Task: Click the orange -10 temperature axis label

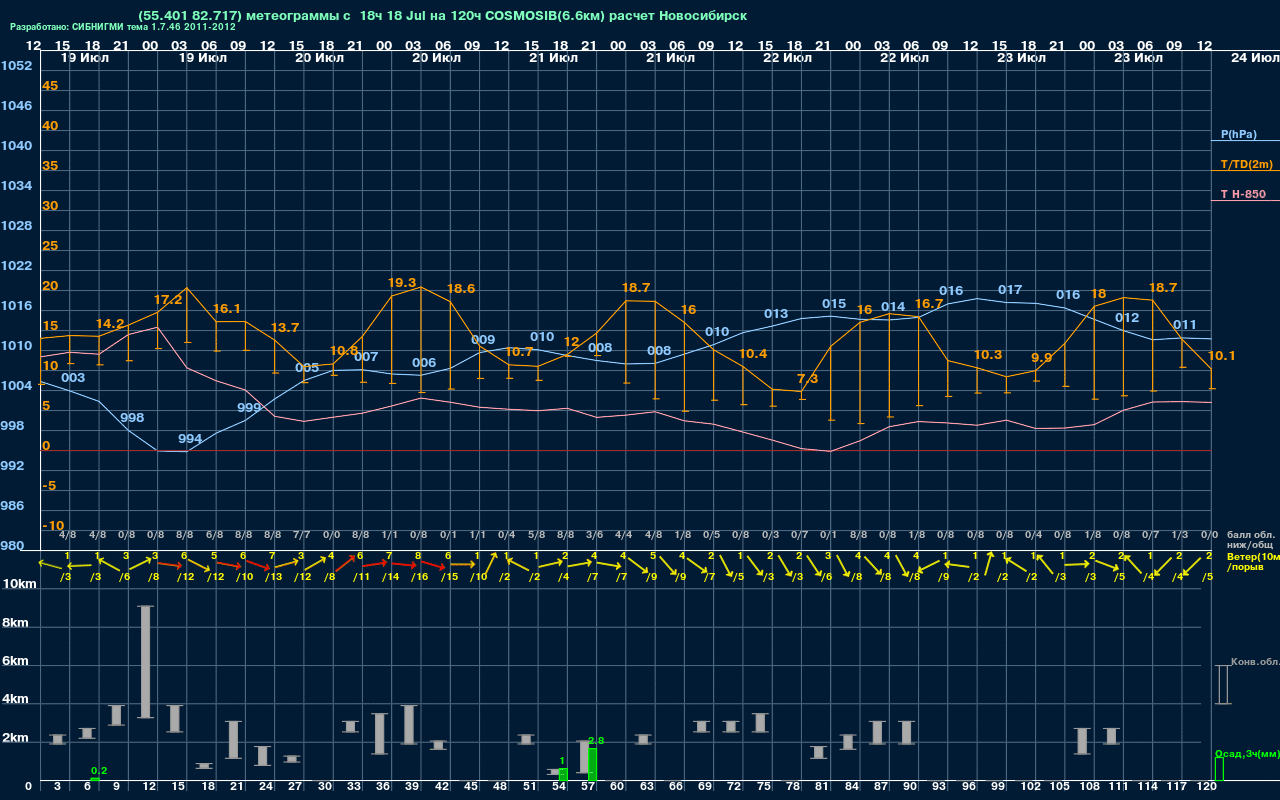Action: pos(54,526)
